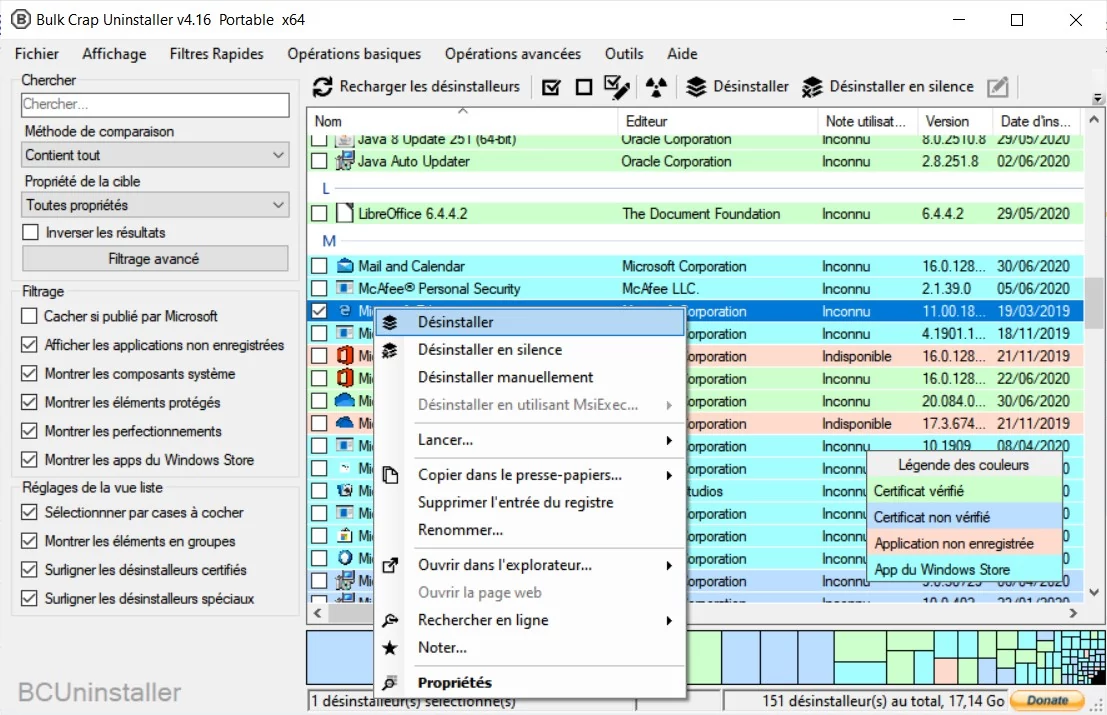Click the Ouvrir dans l'explorateur external-link icon
This screenshot has width=1107, height=715.
point(390,565)
